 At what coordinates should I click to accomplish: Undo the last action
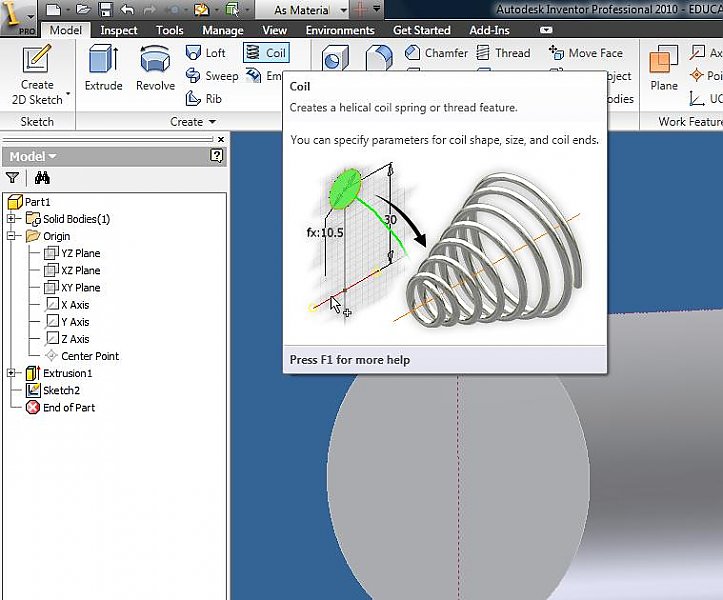coord(127,9)
